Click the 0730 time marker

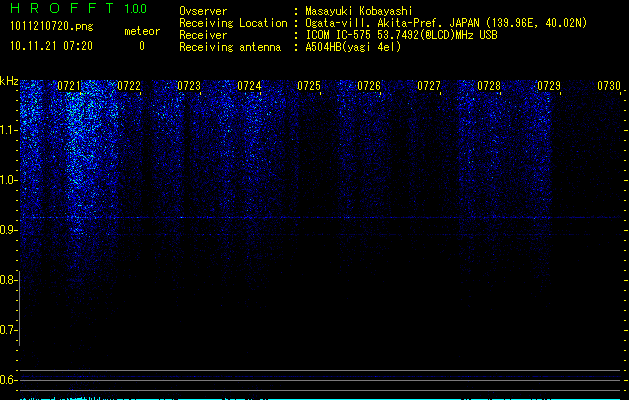coord(609,86)
